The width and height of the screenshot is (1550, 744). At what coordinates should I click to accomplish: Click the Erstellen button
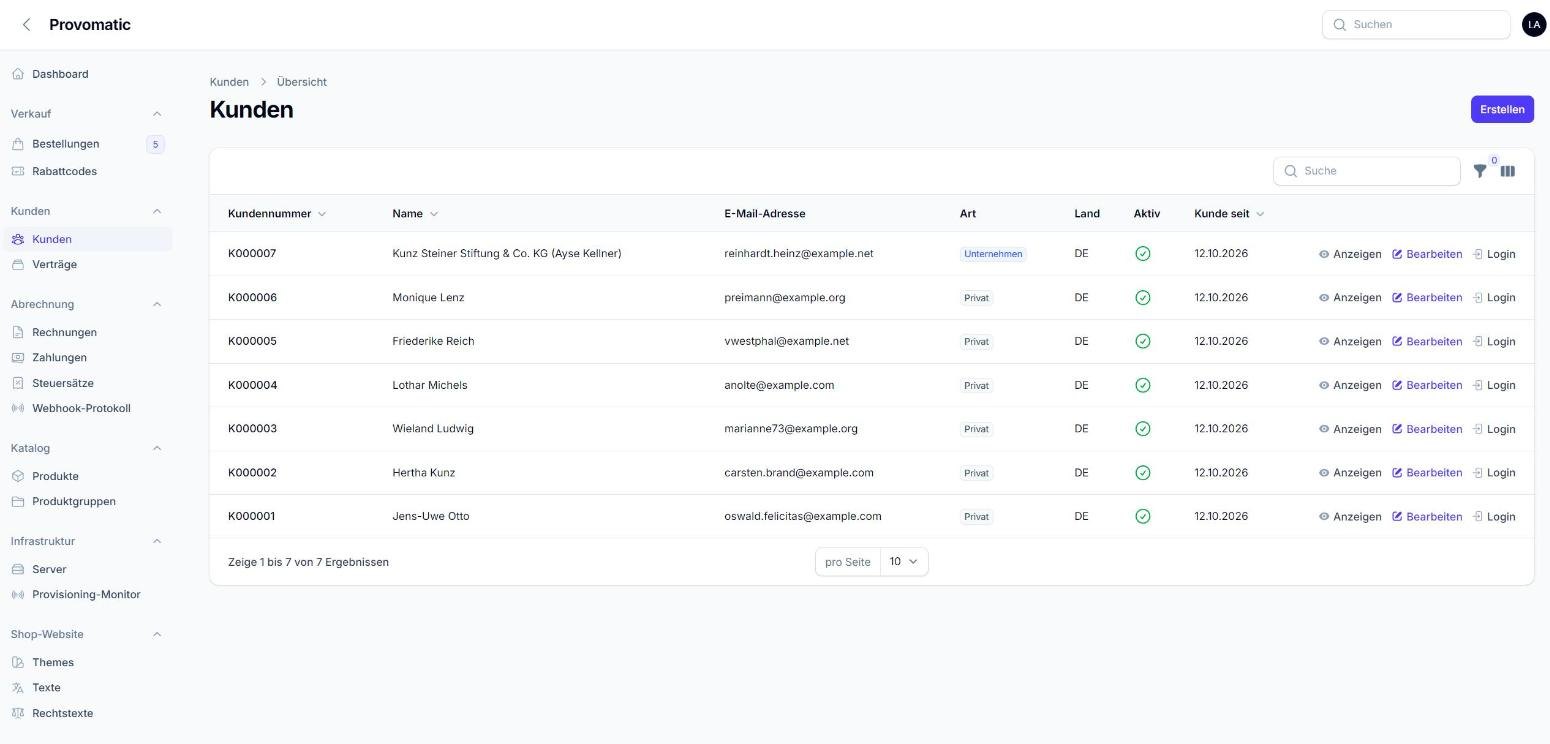[x=1502, y=109]
